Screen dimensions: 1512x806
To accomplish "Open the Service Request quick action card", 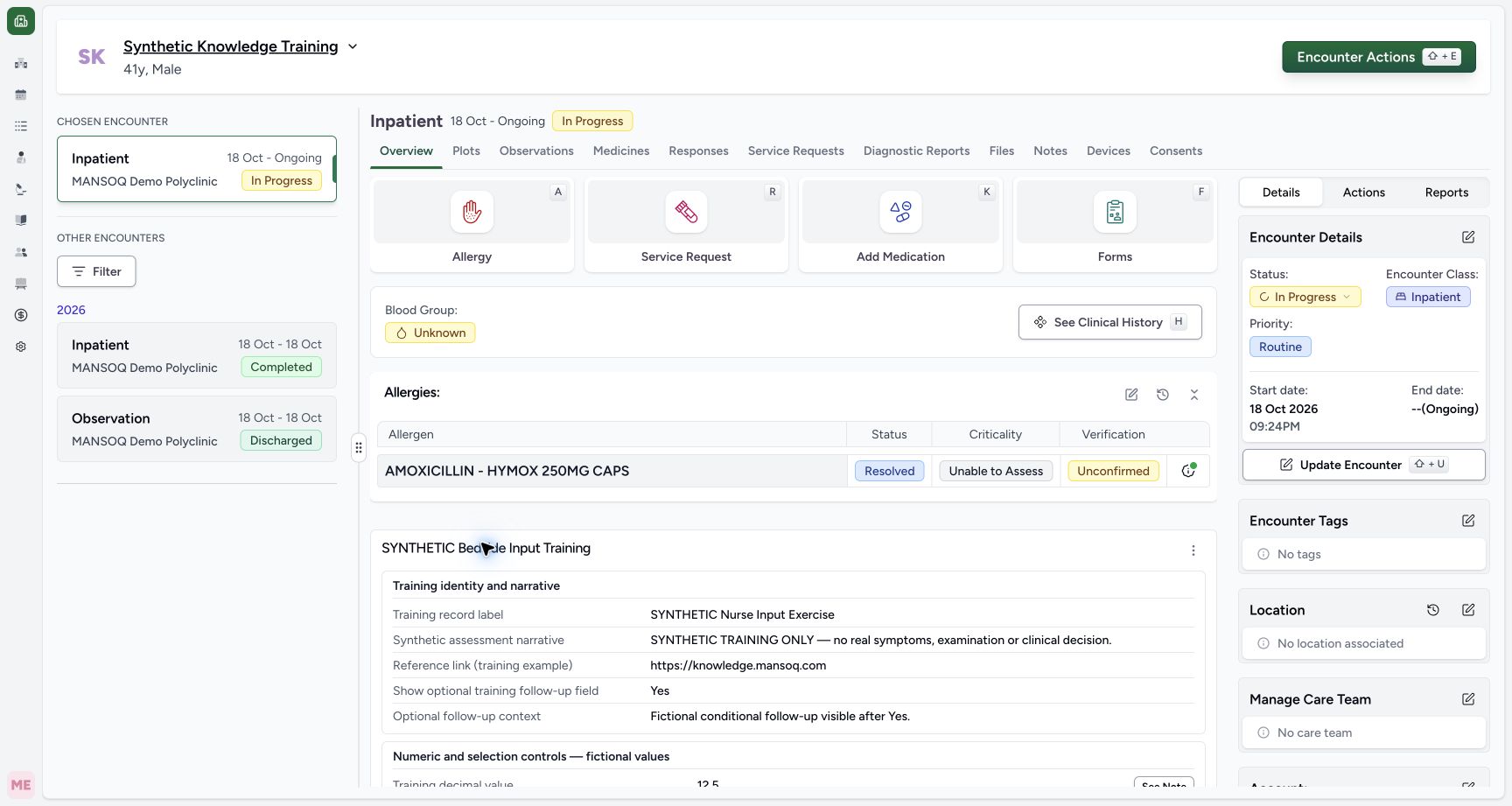I will tap(686, 225).
